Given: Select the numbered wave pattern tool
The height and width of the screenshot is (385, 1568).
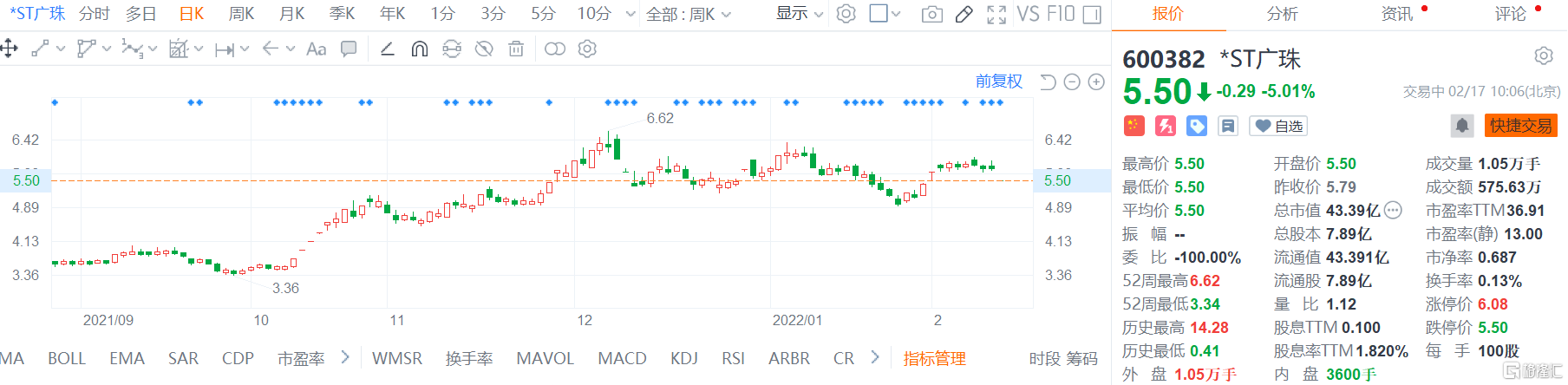Looking at the screenshot, I should [x=131, y=49].
